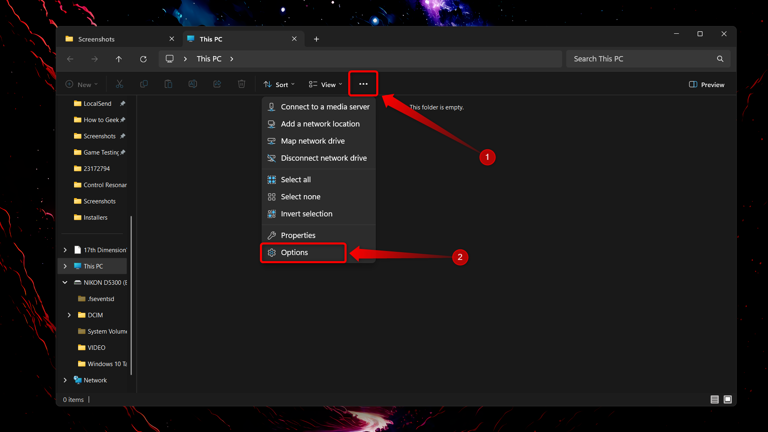The height and width of the screenshot is (432, 768).
Task: Go up one folder level
Action: tap(119, 59)
